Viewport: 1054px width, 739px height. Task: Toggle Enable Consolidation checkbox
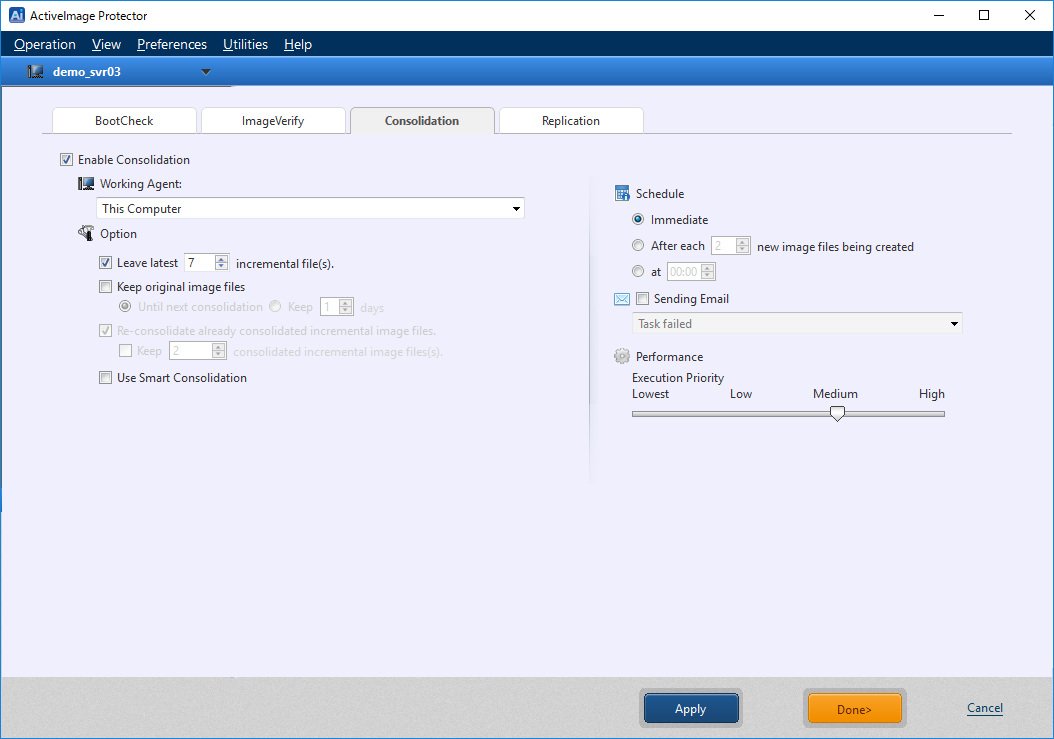tap(67, 159)
